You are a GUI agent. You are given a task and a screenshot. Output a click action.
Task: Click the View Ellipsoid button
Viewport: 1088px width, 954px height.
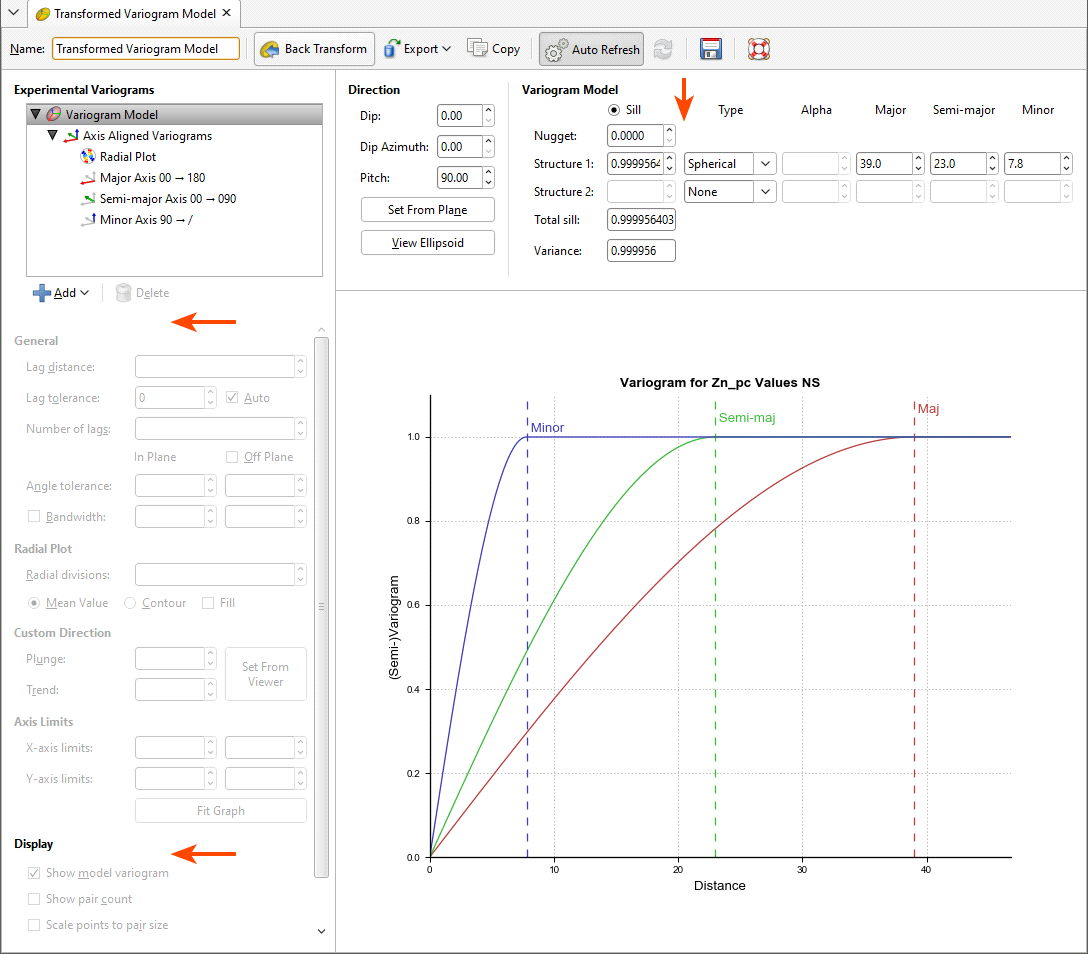(x=427, y=242)
